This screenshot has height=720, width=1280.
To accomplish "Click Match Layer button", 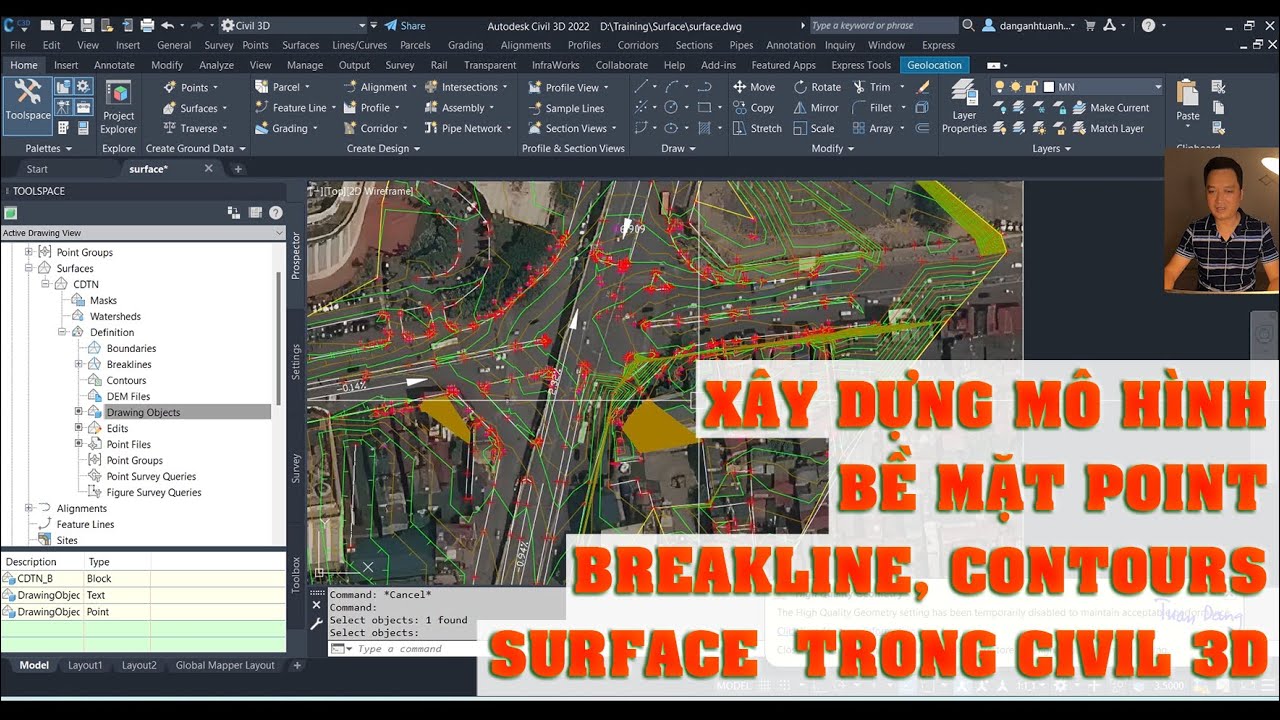I will pyautogui.click(x=1108, y=128).
